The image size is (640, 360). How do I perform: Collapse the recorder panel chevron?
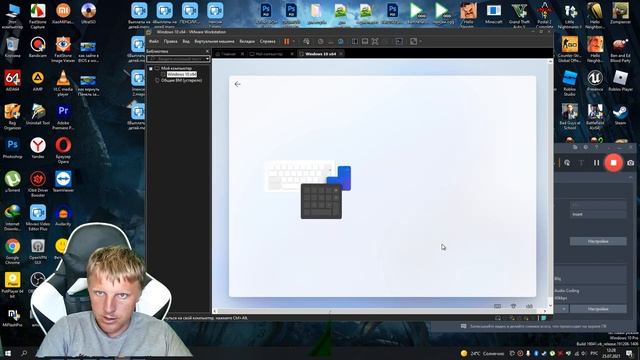[631, 177]
